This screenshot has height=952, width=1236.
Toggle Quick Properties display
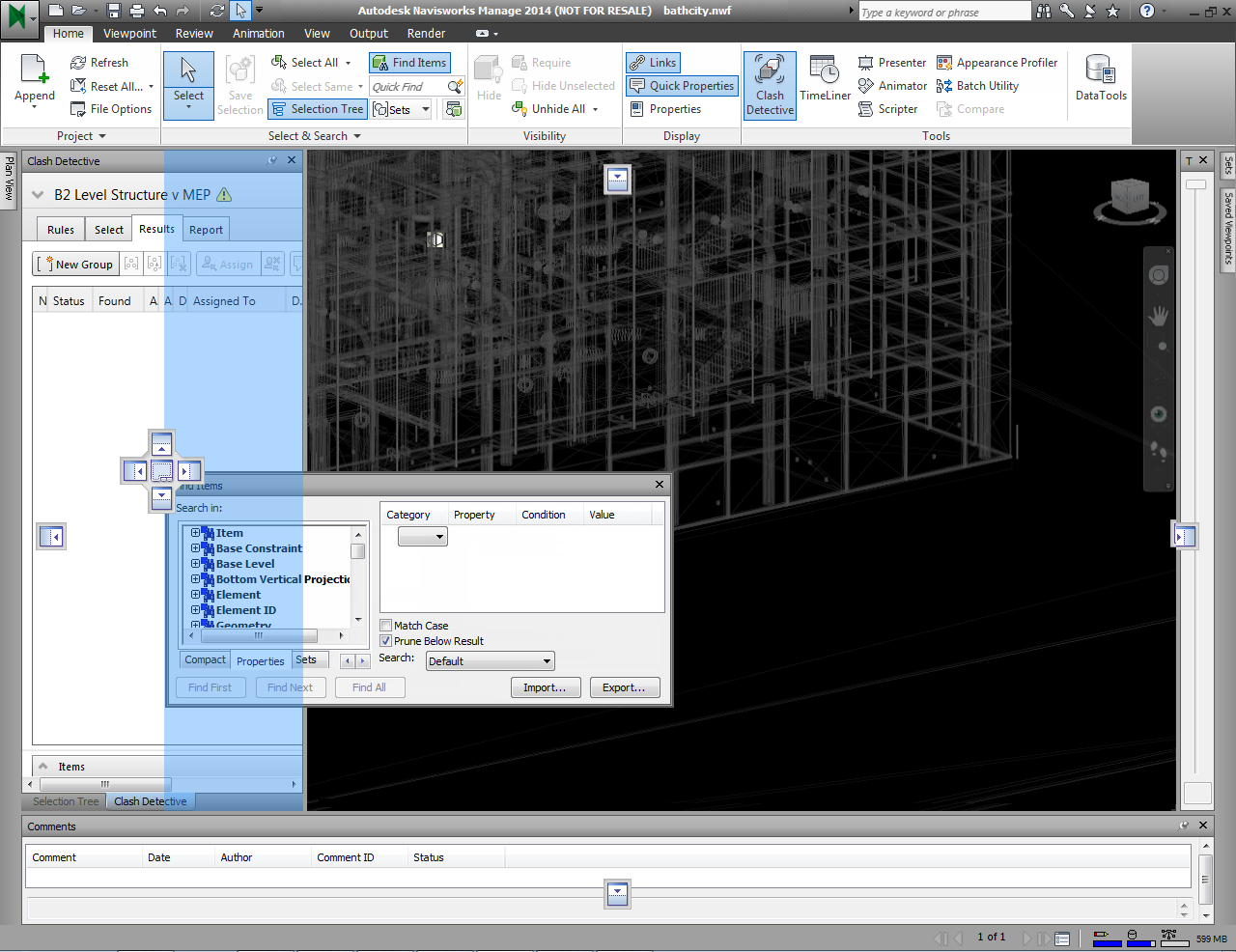pos(683,86)
